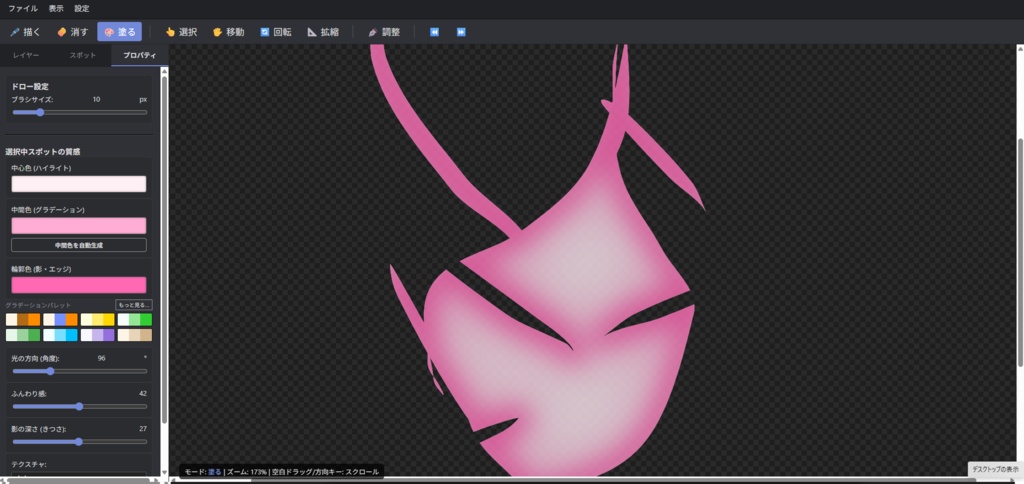
Task: Pick the cream-blue-orange gradient palette
Action: [60, 319]
